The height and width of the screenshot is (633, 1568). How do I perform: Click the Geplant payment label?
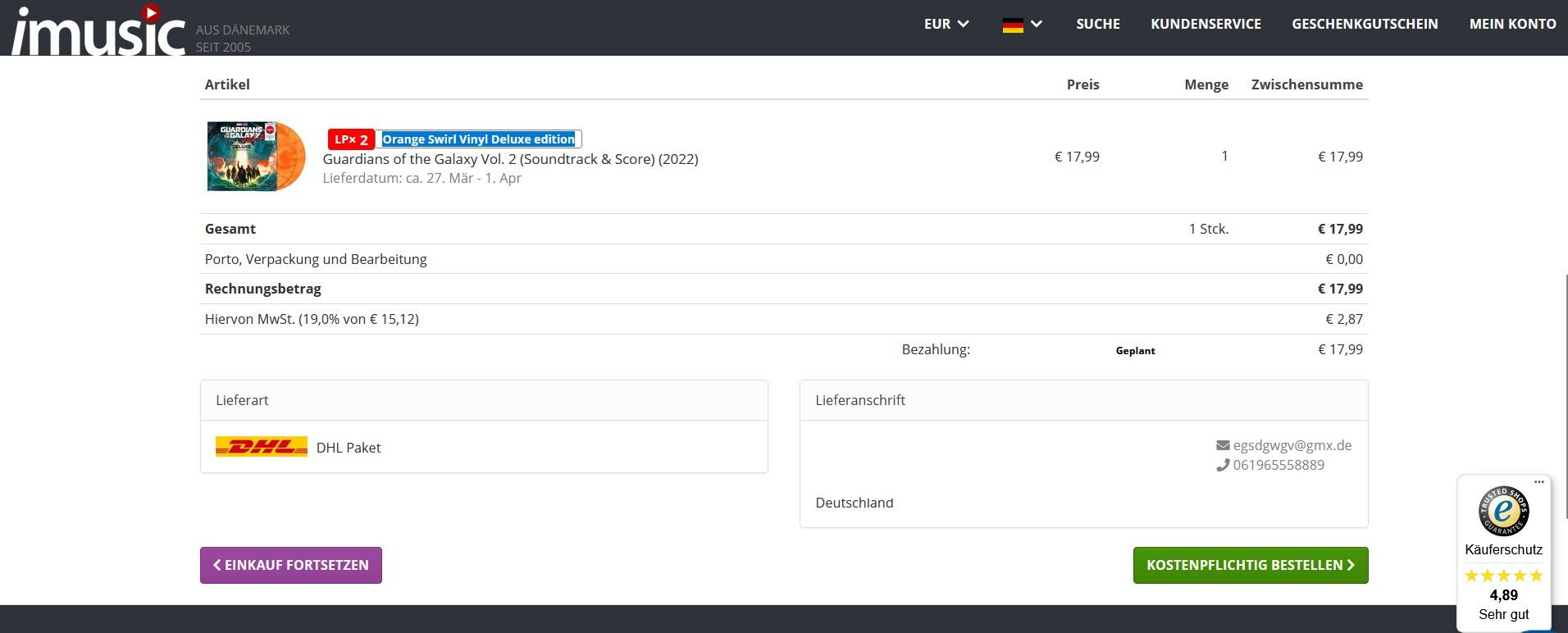[1135, 350]
